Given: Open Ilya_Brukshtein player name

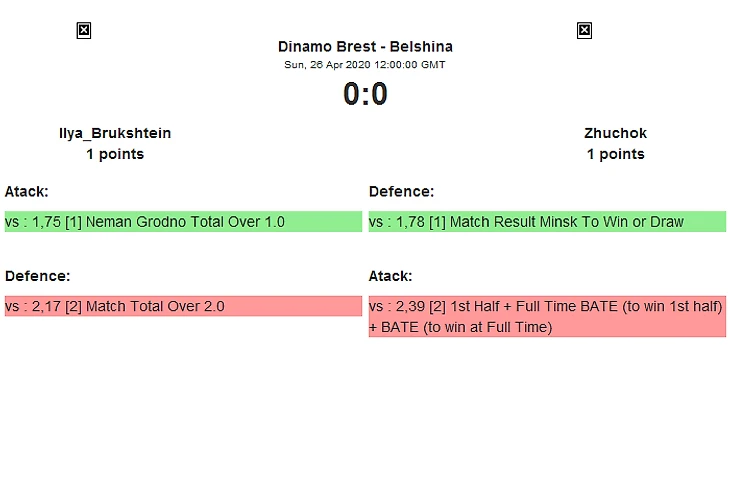Looking at the screenshot, I should 115,133.
